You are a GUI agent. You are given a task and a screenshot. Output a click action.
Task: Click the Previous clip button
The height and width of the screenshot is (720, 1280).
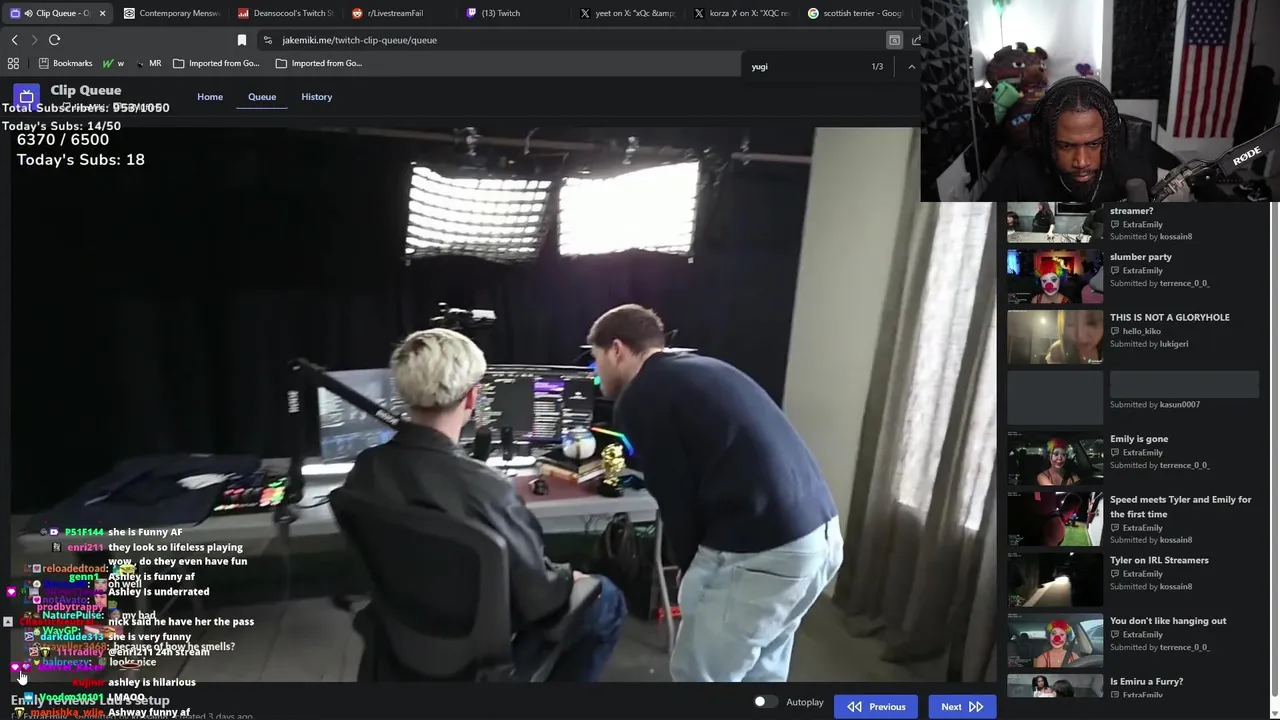coord(876,707)
